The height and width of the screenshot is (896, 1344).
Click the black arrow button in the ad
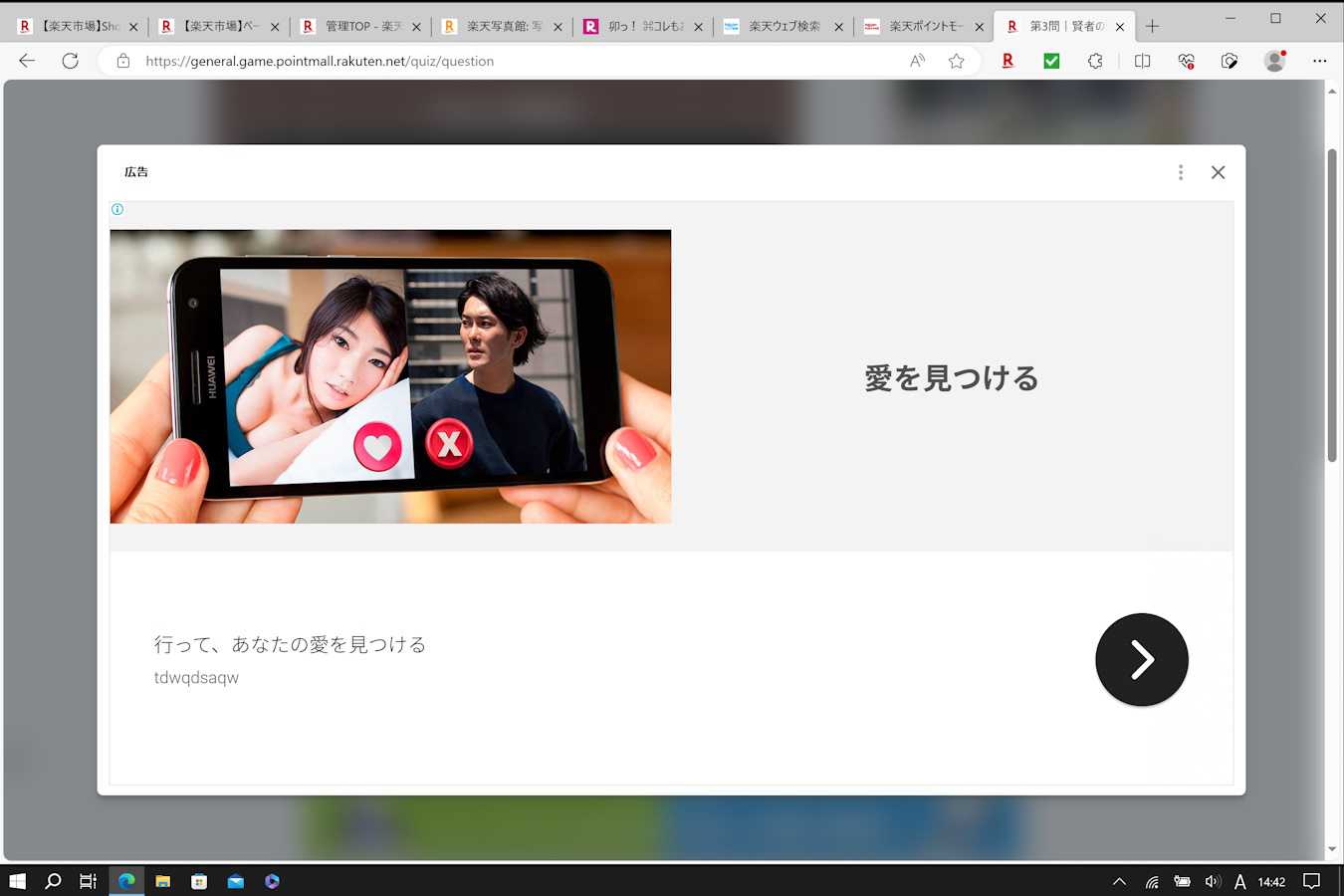coord(1142,659)
